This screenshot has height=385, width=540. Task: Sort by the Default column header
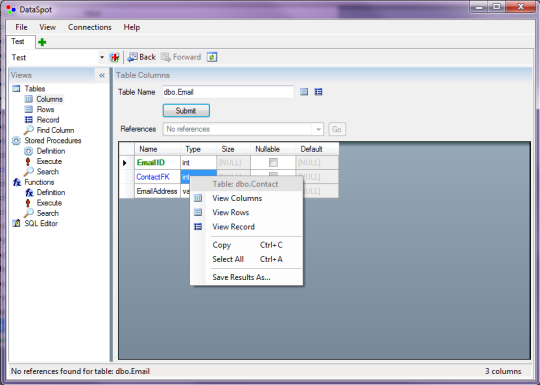pyautogui.click(x=317, y=149)
